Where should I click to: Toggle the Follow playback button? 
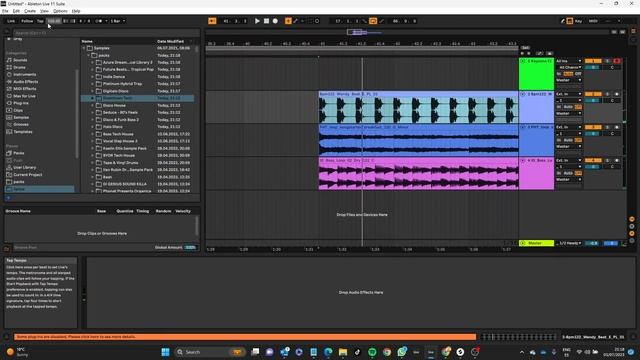pyautogui.click(x=27, y=21)
